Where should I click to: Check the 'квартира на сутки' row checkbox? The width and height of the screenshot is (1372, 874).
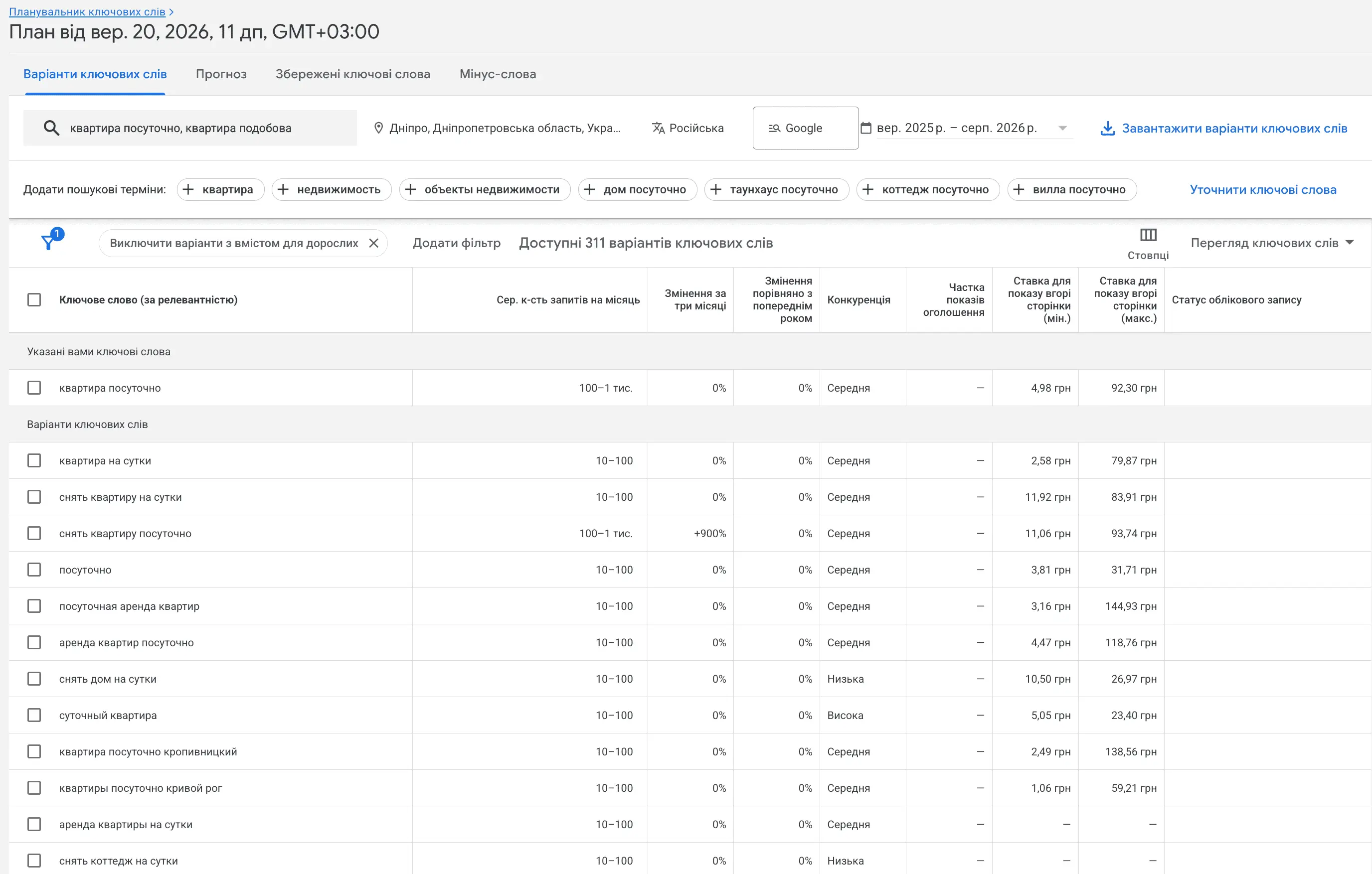(x=34, y=460)
